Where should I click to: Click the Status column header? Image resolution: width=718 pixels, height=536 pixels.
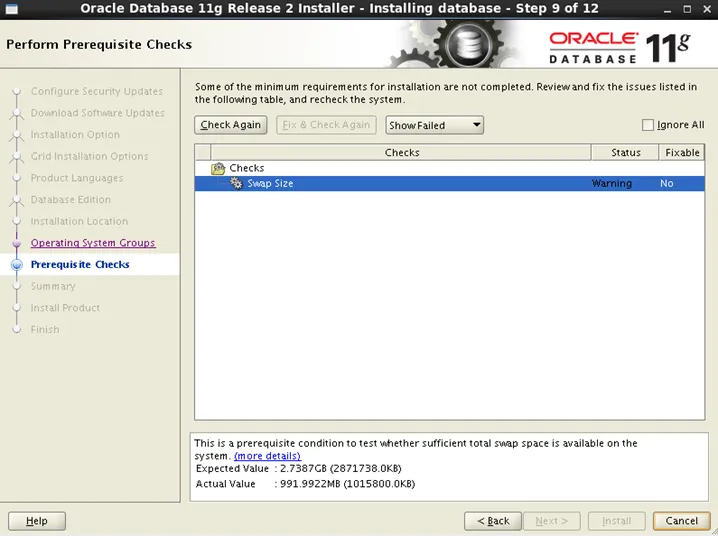pos(626,152)
